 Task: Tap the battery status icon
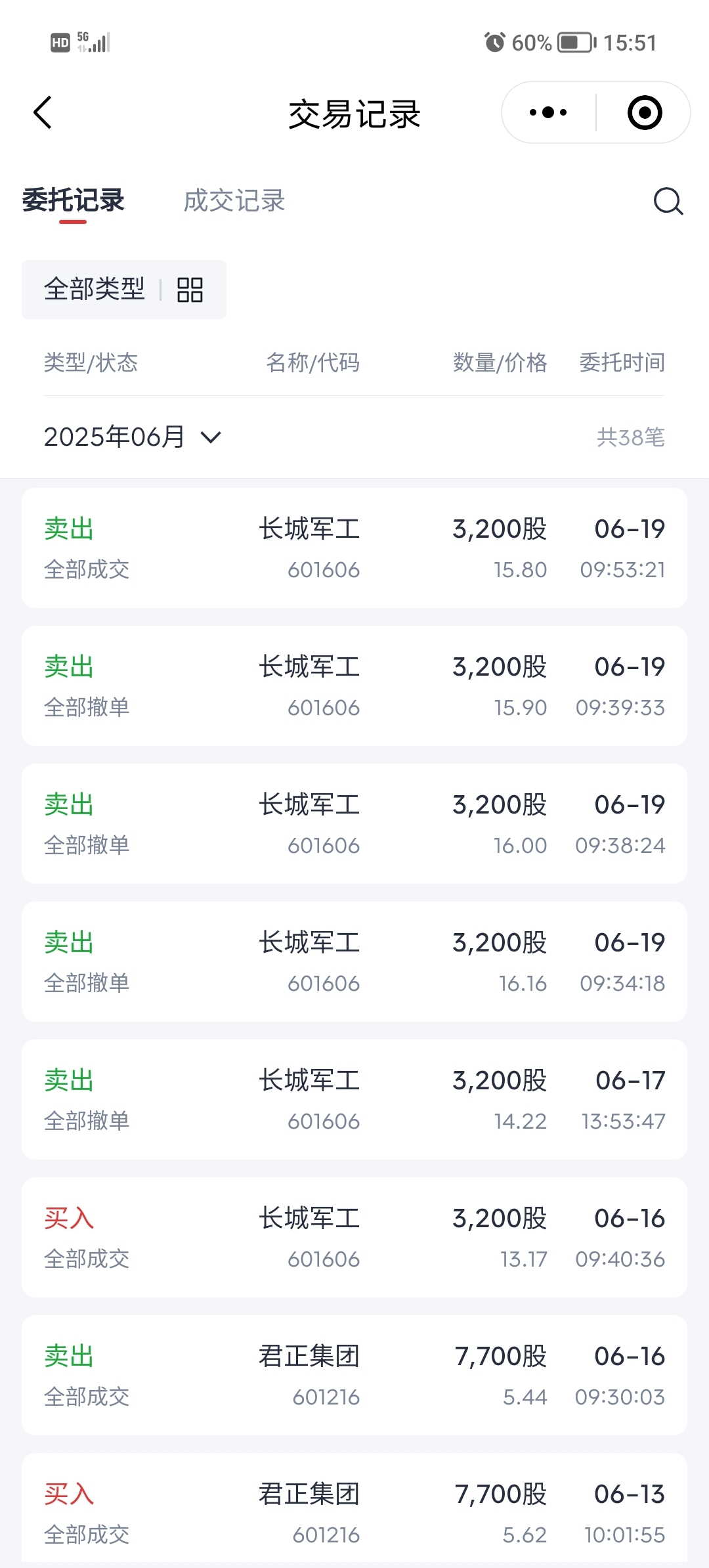pyautogui.click(x=577, y=43)
